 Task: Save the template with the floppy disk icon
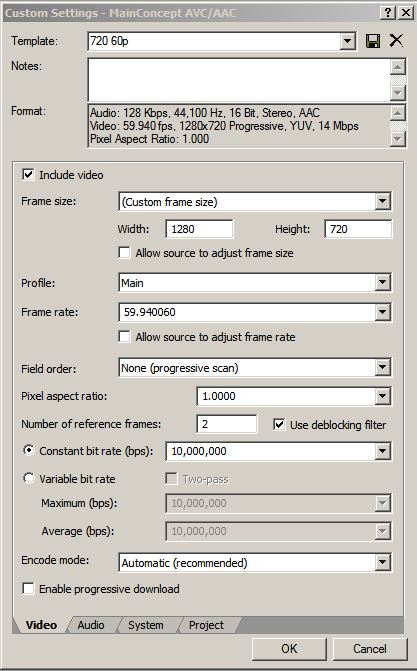click(373, 41)
